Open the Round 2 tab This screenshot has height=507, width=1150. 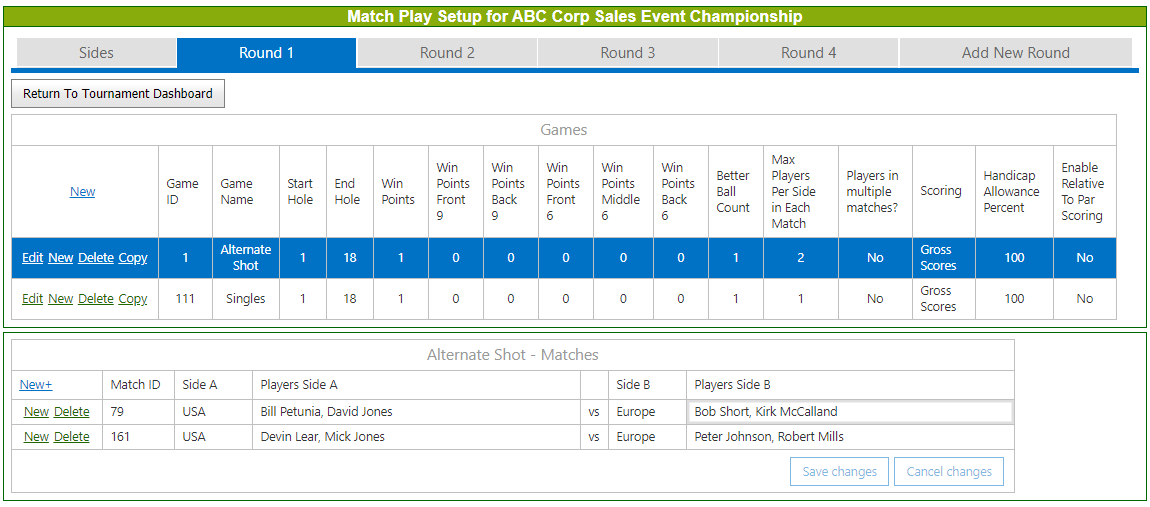coord(447,53)
